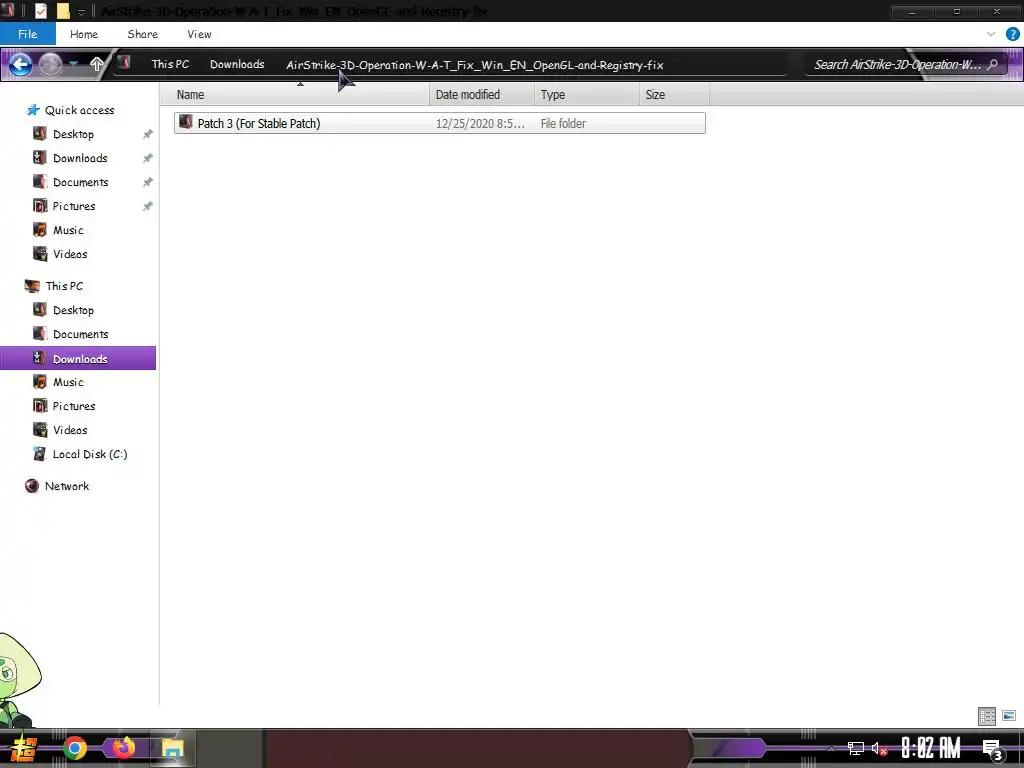Screen dimensions: 1024x768
Task: Switch to Details view layout icon
Action: 987,716
